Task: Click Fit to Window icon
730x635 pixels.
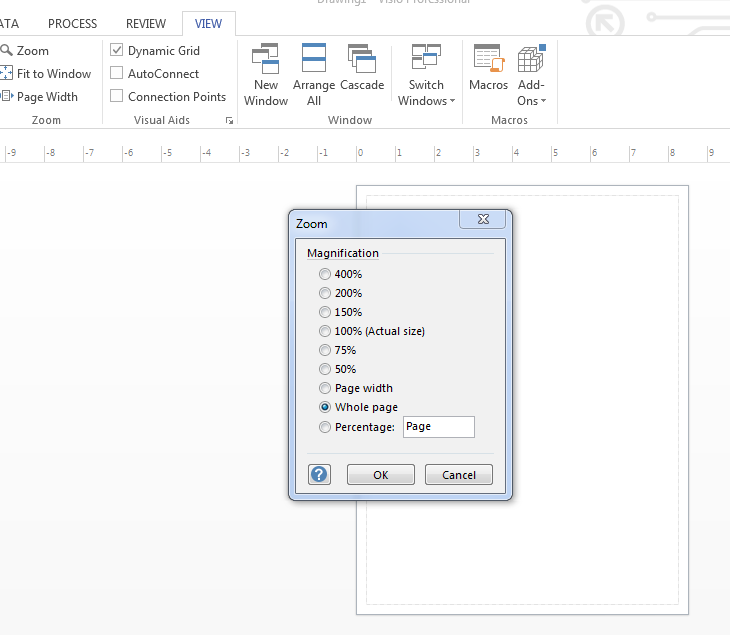Action: pyautogui.click(x=7, y=73)
